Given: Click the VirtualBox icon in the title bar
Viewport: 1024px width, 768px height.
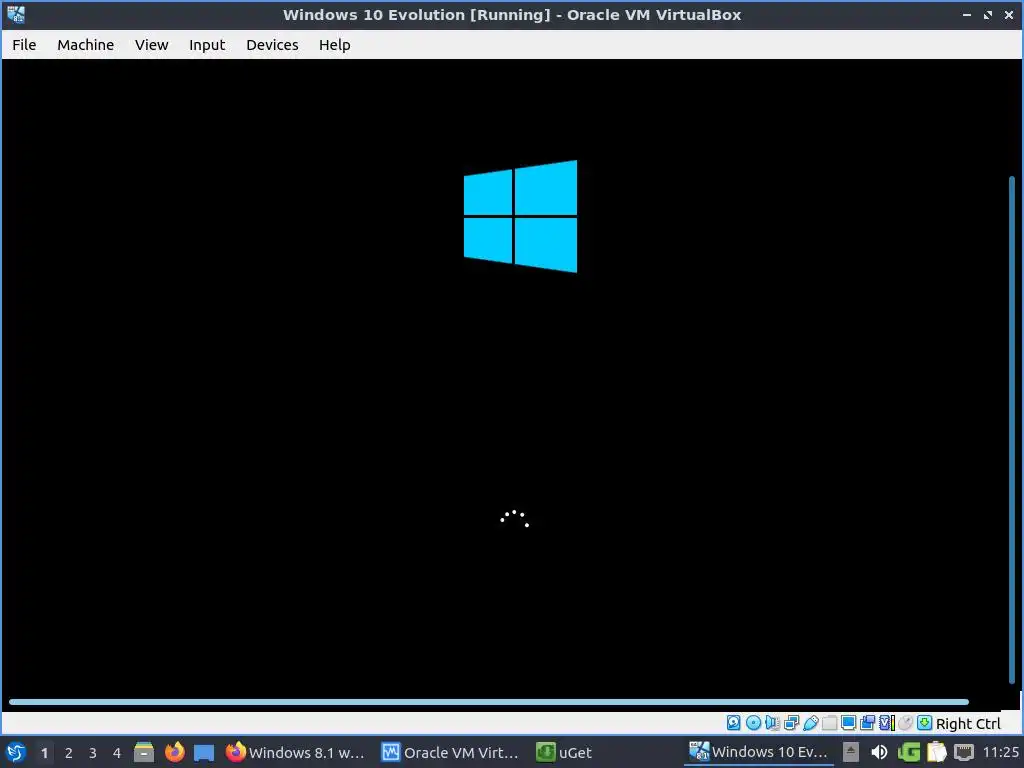Looking at the screenshot, I should (16, 14).
